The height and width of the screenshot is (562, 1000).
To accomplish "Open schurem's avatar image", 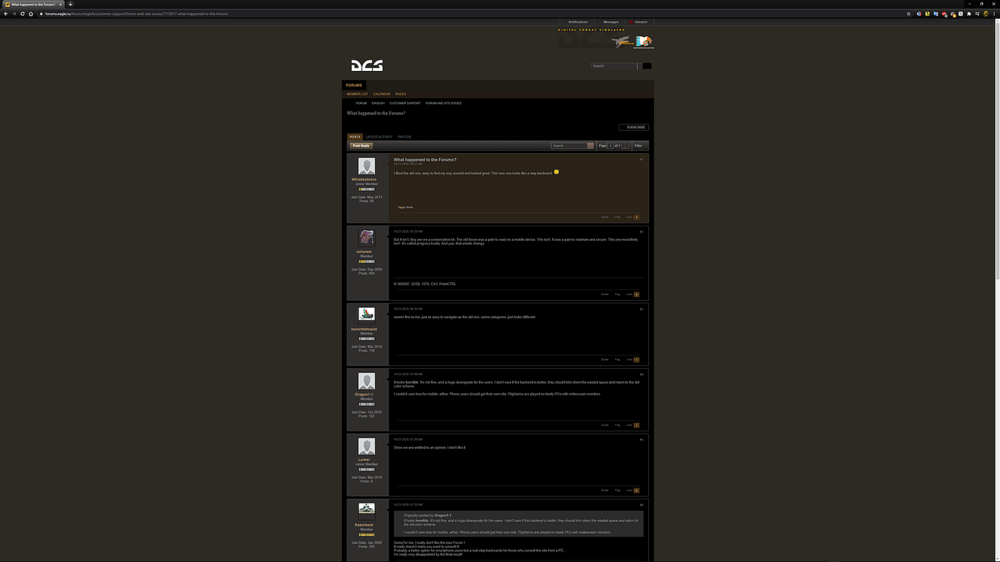I will (366, 238).
